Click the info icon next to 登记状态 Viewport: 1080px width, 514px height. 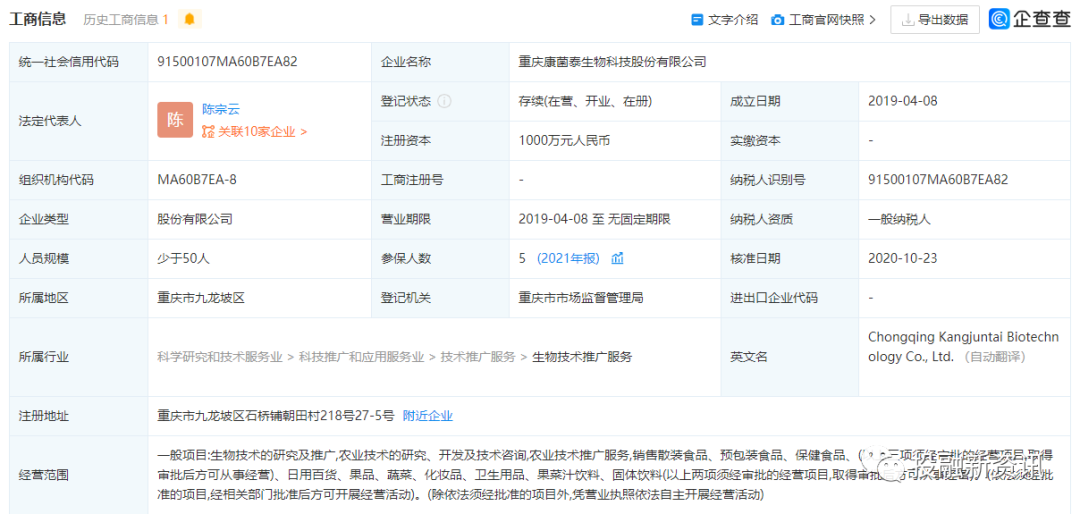[x=445, y=101]
